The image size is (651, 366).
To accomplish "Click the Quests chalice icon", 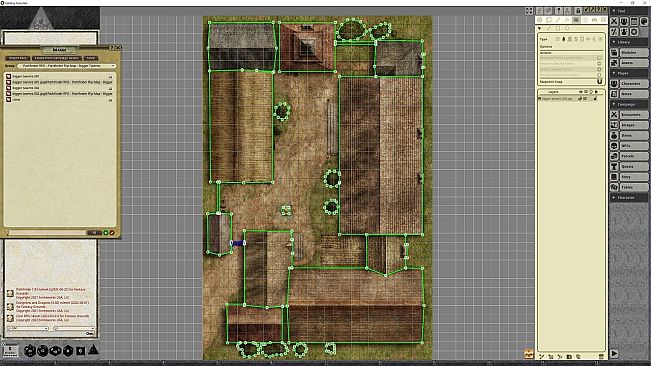I will tap(614, 166).
